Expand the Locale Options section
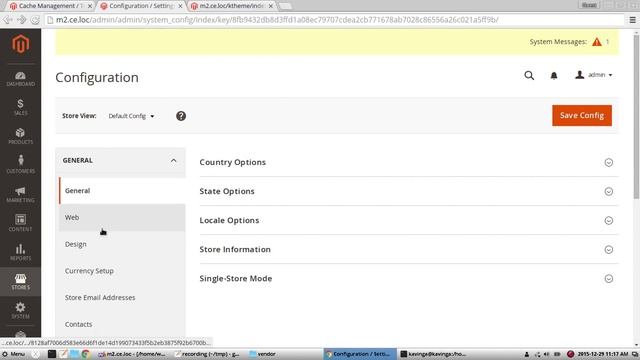640x360 pixels. 409,220
